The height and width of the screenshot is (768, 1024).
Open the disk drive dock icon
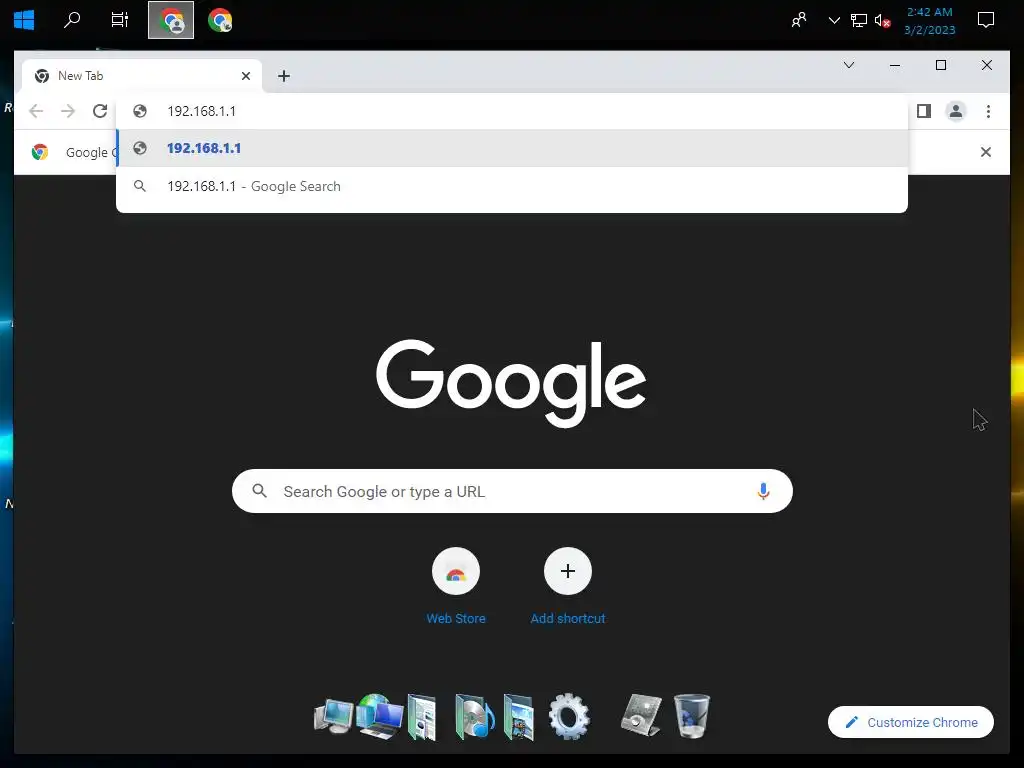641,714
